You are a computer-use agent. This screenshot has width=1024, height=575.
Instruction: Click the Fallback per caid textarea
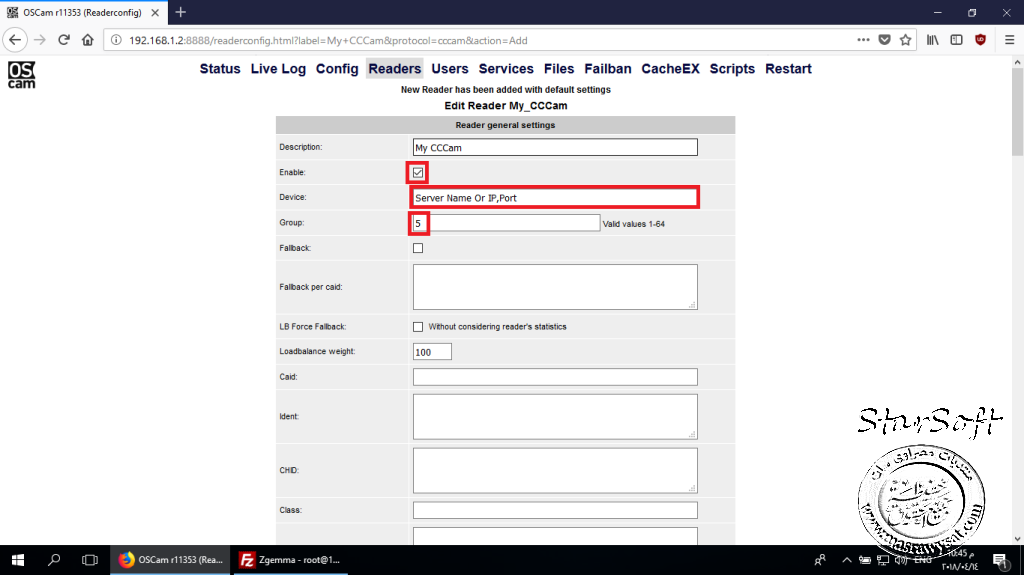pyautogui.click(x=555, y=287)
